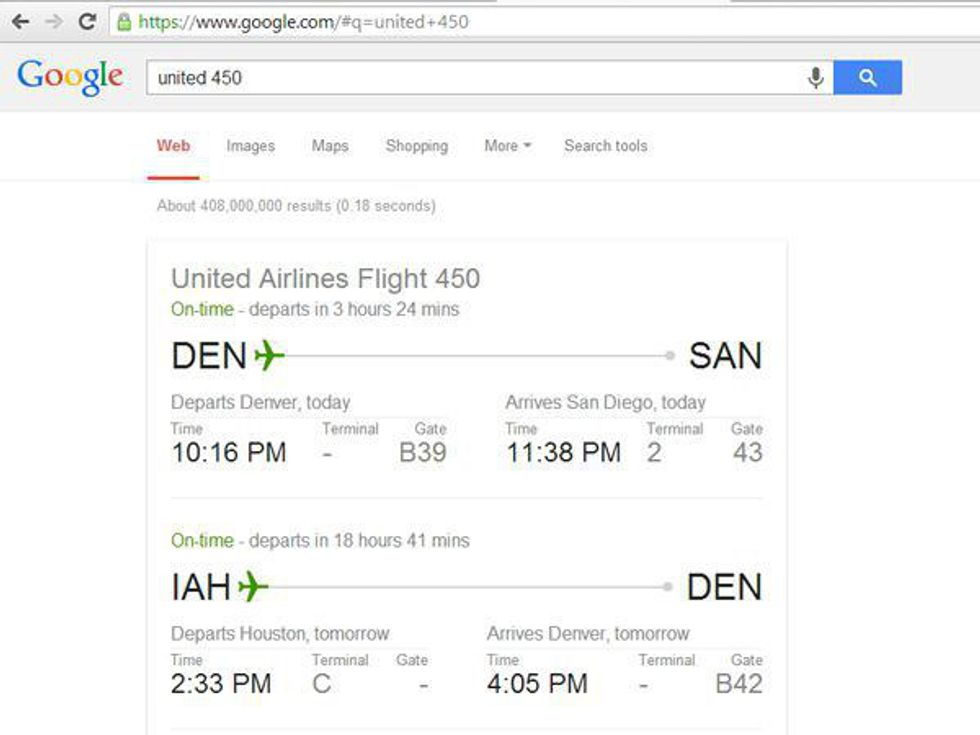Reload the page with refresh icon

tap(87, 21)
